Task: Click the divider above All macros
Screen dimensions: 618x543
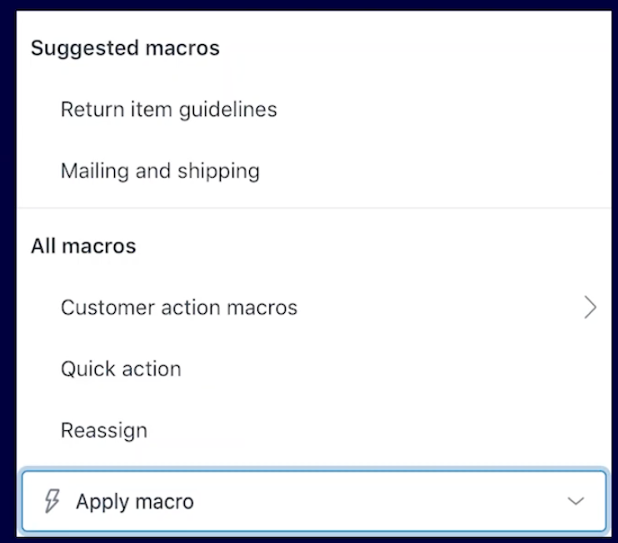Action: (314, 207)
